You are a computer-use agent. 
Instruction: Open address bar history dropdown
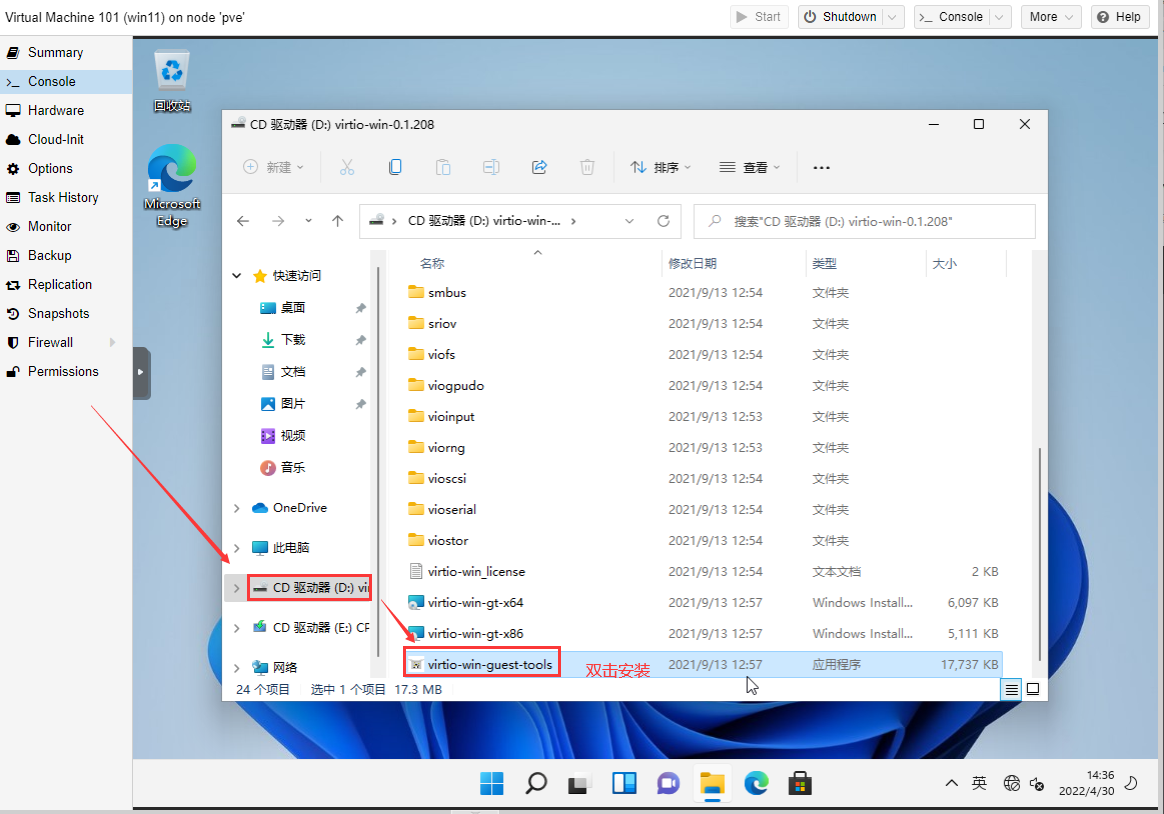(x=630, y=221)
